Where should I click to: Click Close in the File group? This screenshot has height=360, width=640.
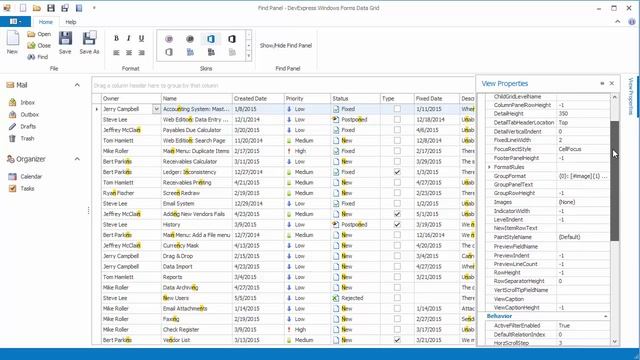point(39,46)
